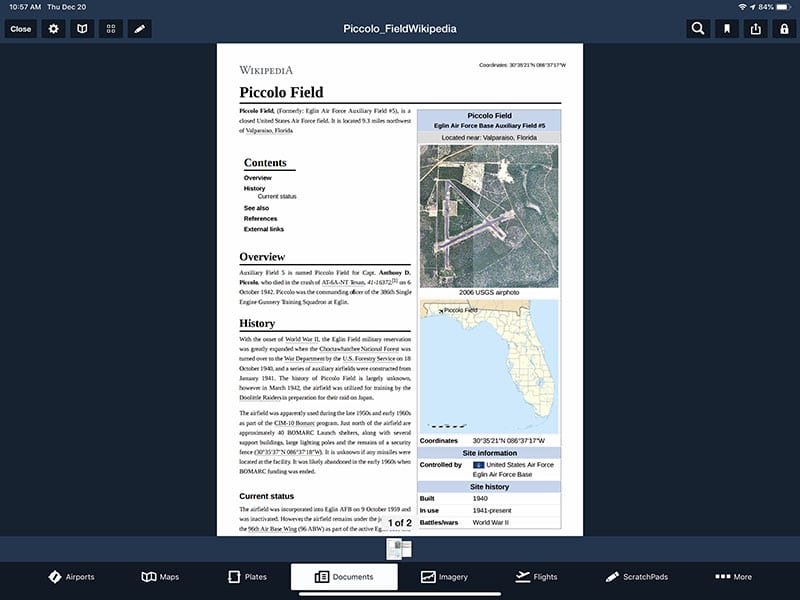Tap the page thumbnail in the page strip
This screenshot has width=800, height=600.
click(x=399, y=549)
